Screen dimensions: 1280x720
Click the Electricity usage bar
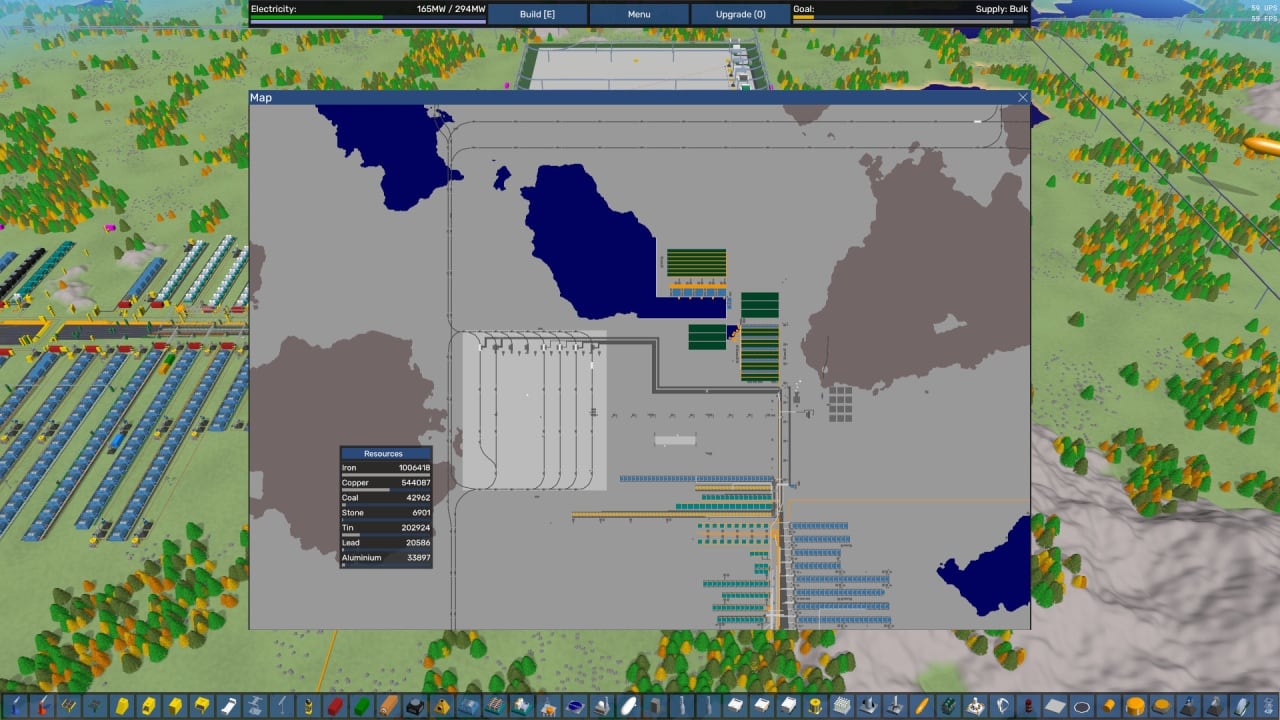(367, 18)
